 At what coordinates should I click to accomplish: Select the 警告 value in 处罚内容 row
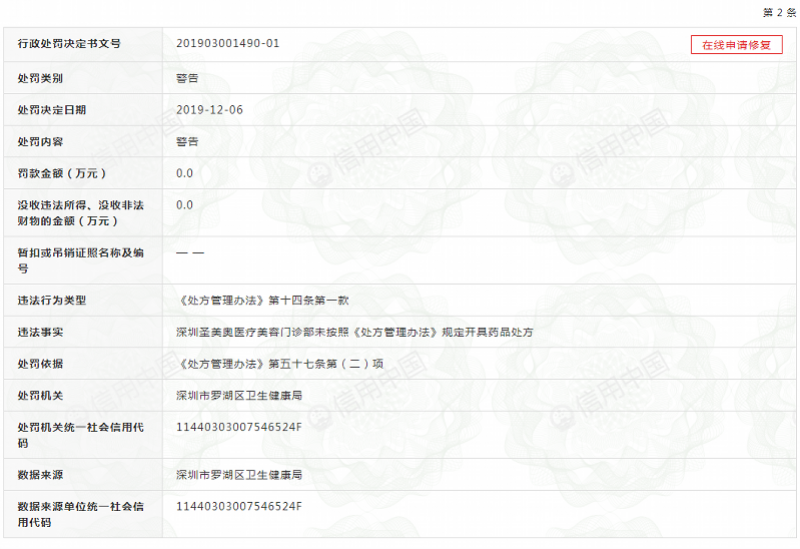(187, 141)
